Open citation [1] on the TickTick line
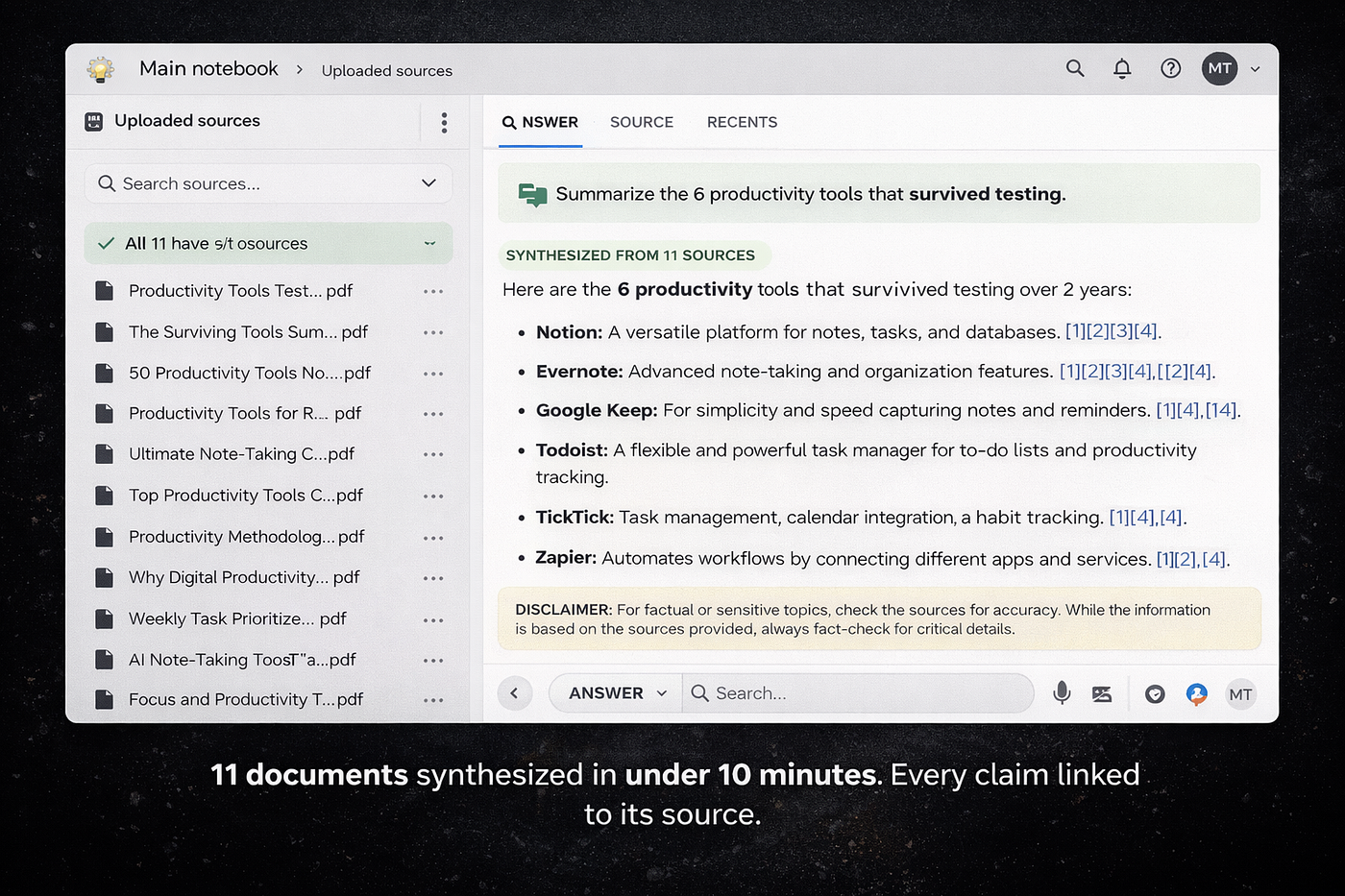 1119,519
